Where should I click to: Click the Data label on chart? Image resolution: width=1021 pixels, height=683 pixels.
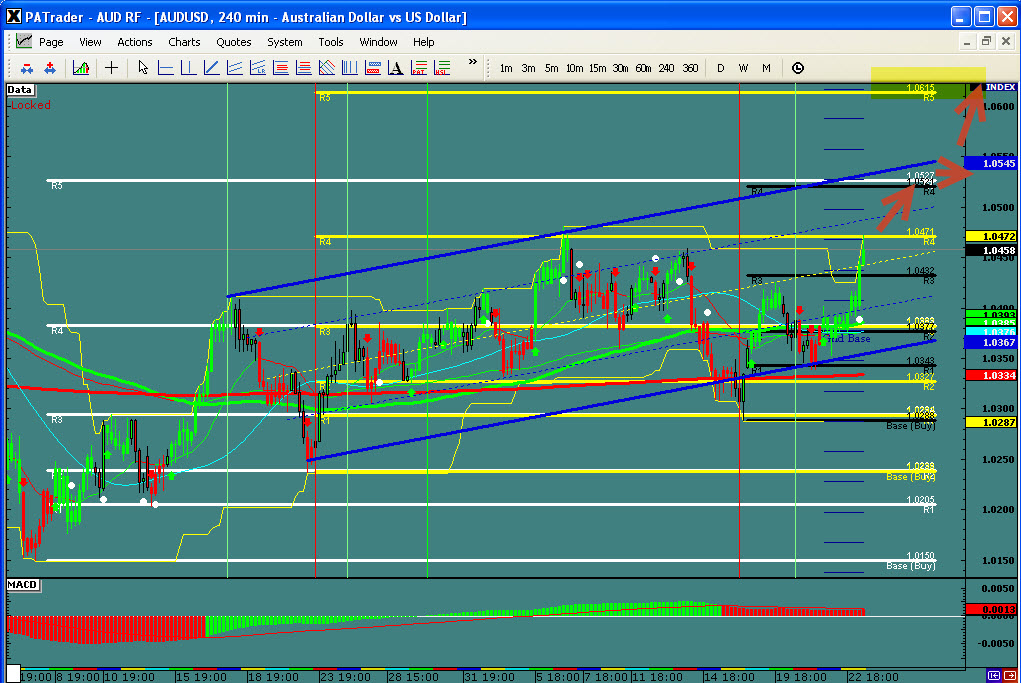(19, 89)
